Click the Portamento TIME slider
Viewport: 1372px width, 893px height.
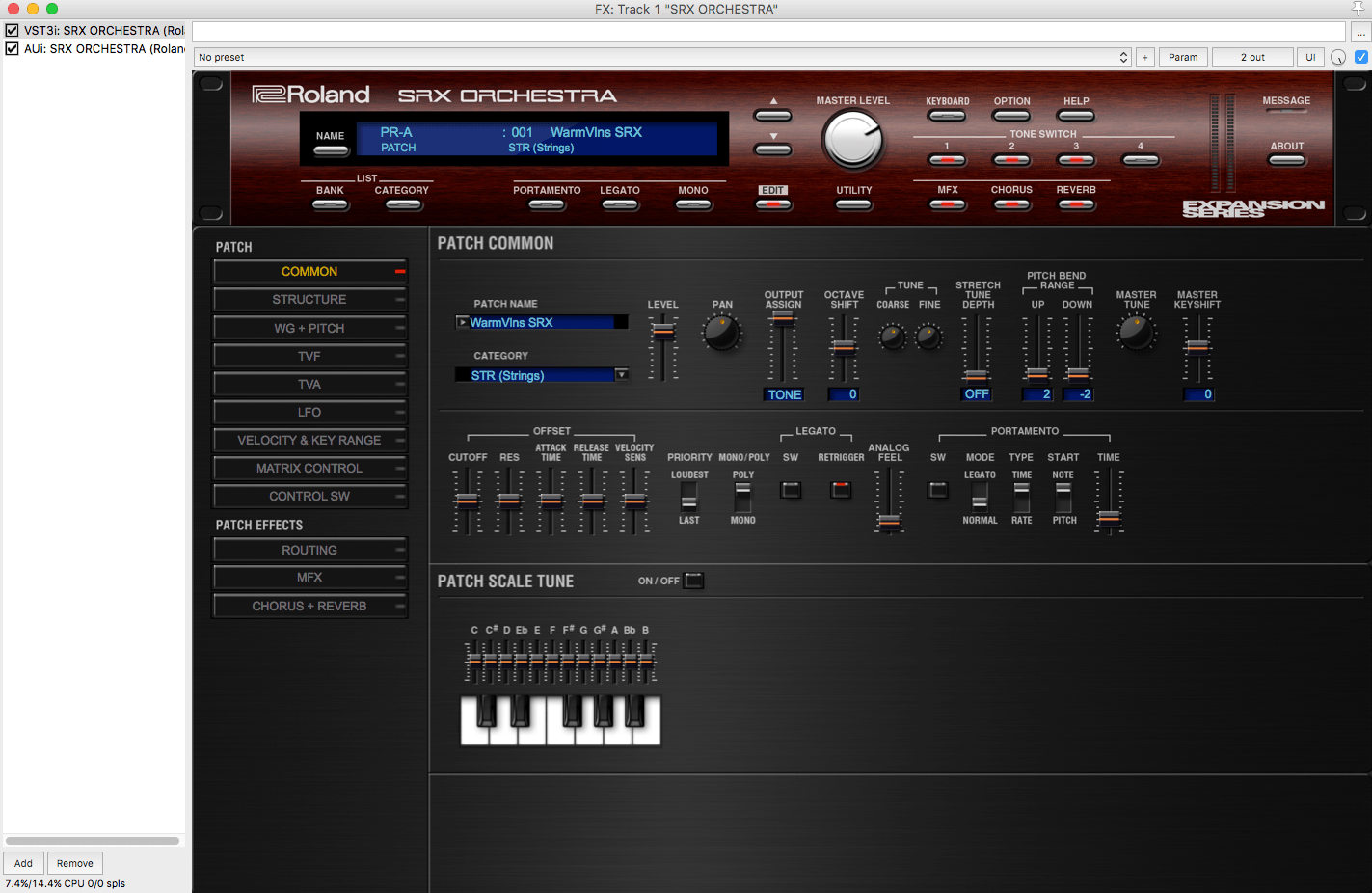[x=1109, y=500]
